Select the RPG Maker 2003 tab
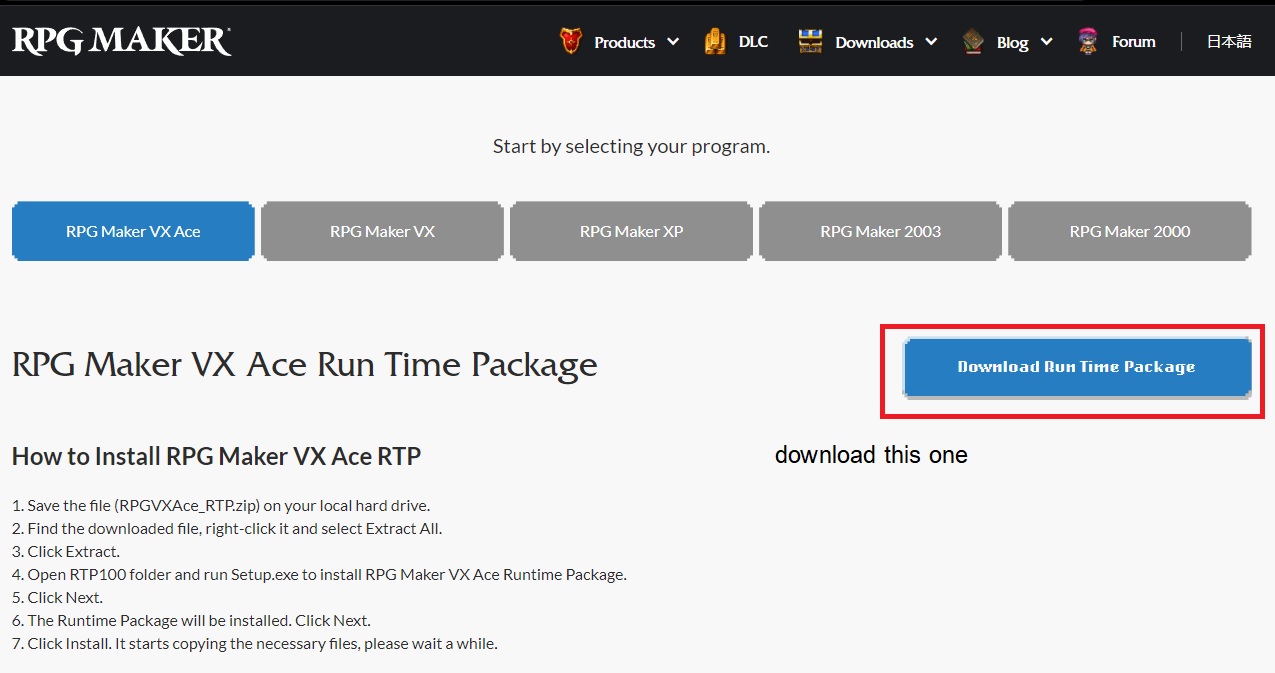The image size is (1275, 673). click(880, 231)
